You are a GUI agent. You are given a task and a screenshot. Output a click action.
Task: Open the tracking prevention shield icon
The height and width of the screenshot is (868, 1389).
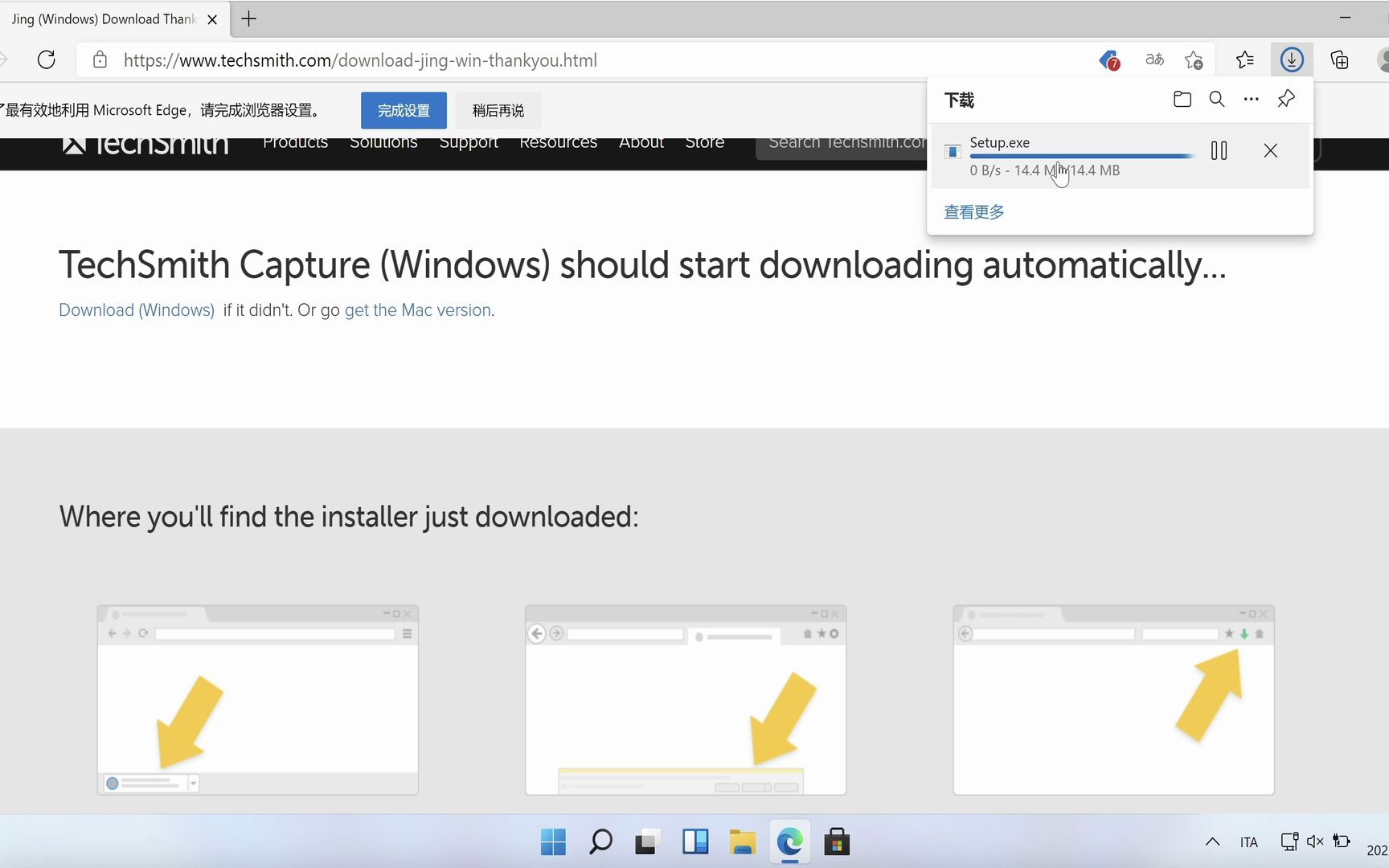(1109, 59)
